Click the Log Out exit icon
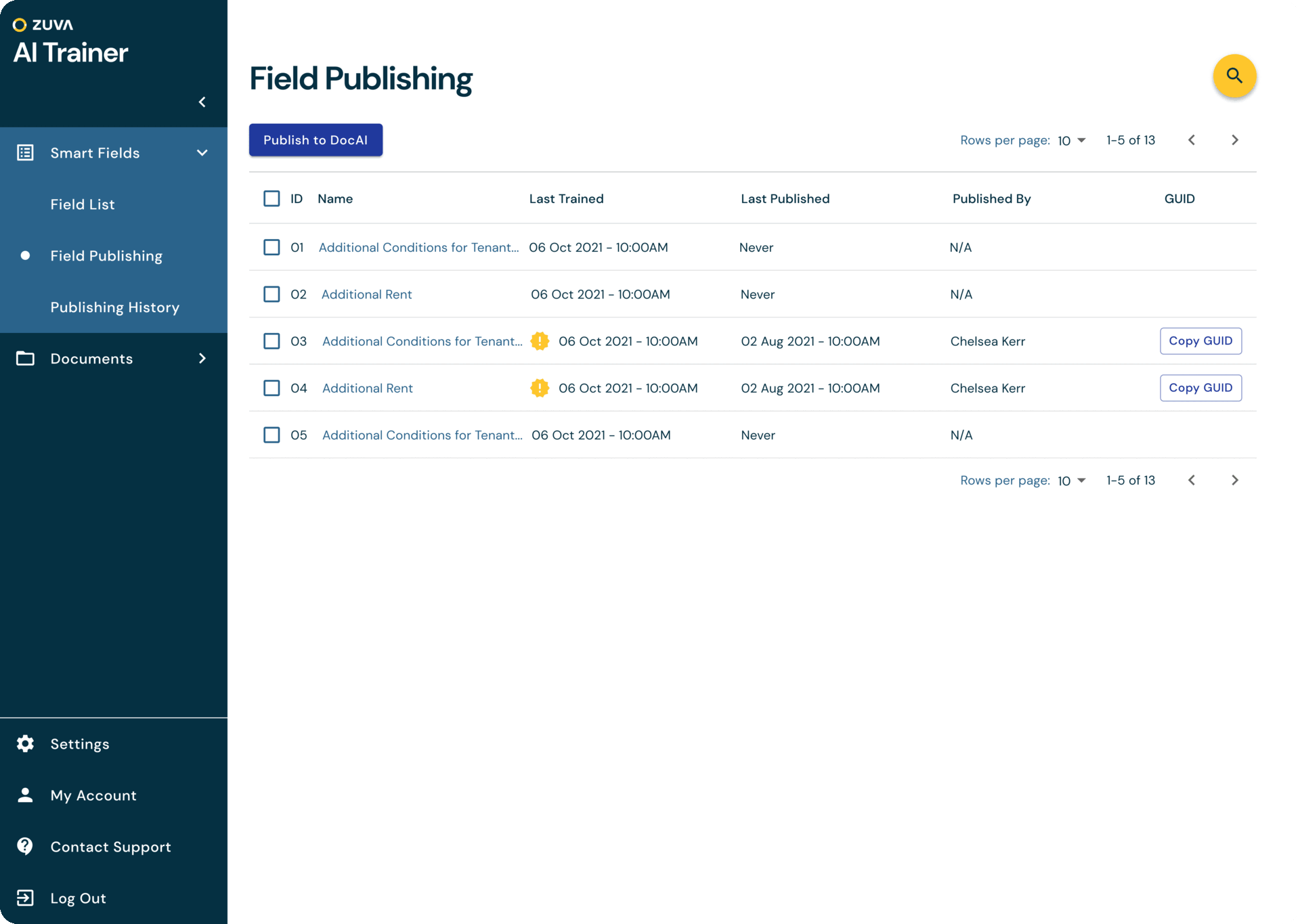This screenshot has height=924, width=1300. tap(25, 898)
